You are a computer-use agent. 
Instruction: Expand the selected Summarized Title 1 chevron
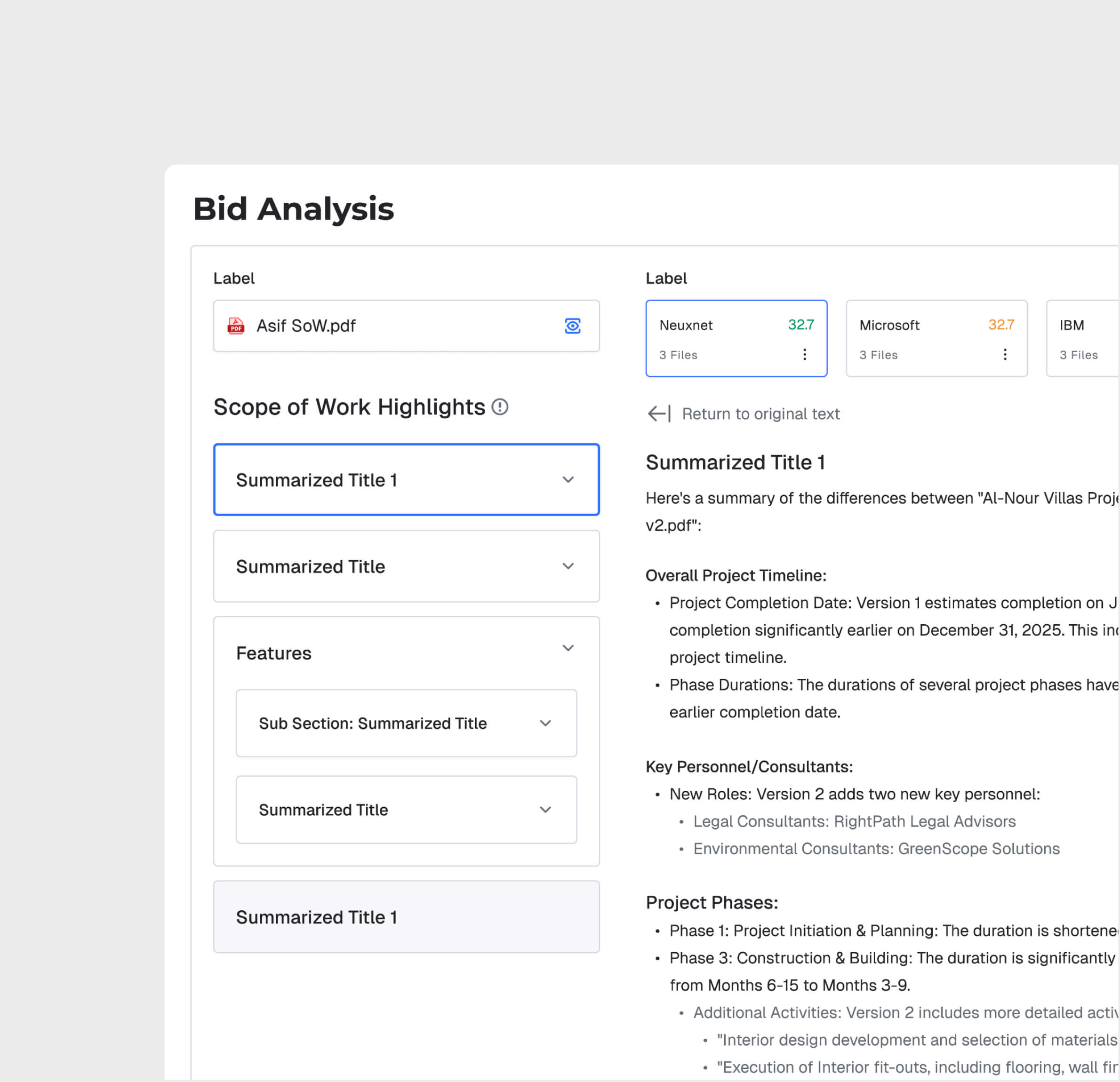(x=568, y=479)
